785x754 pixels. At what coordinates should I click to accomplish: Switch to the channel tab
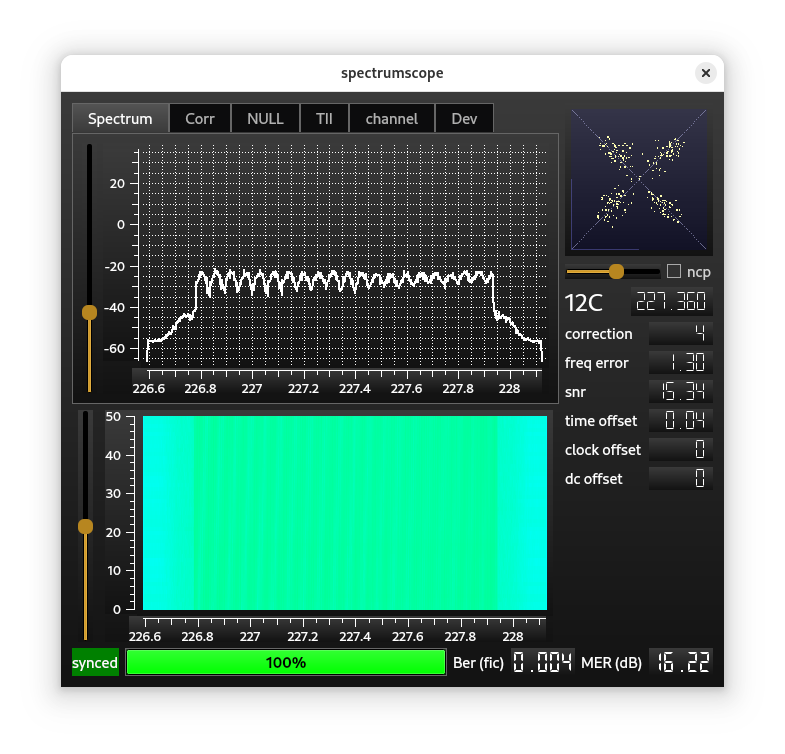[x=391, y=119]
